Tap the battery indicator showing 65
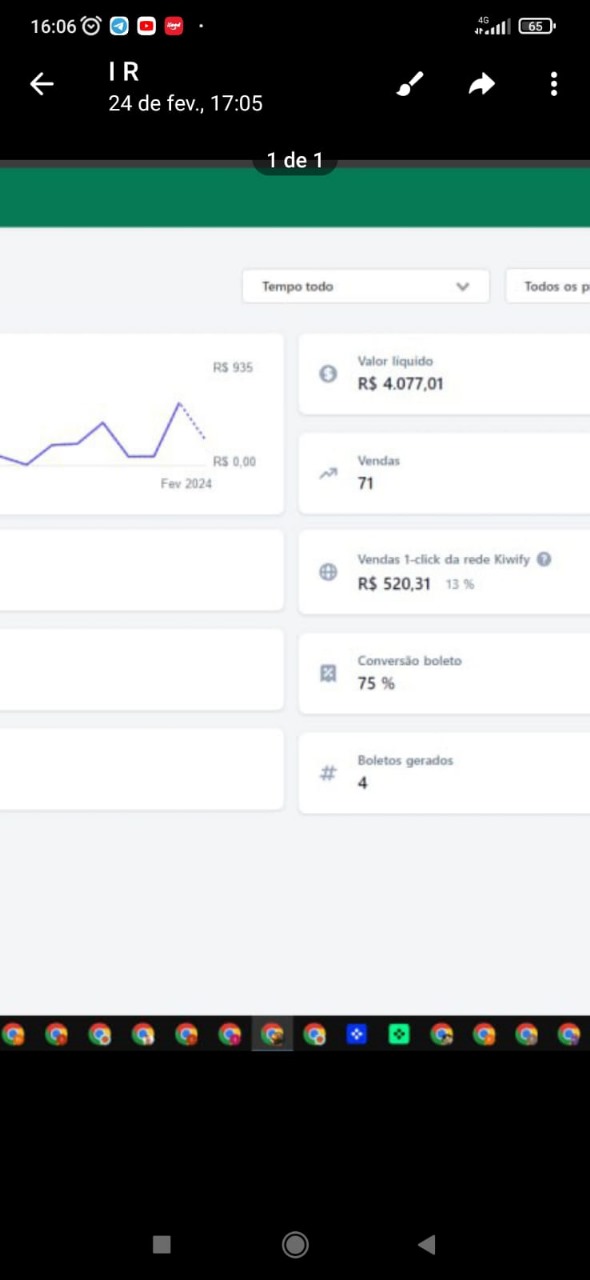 537,26
